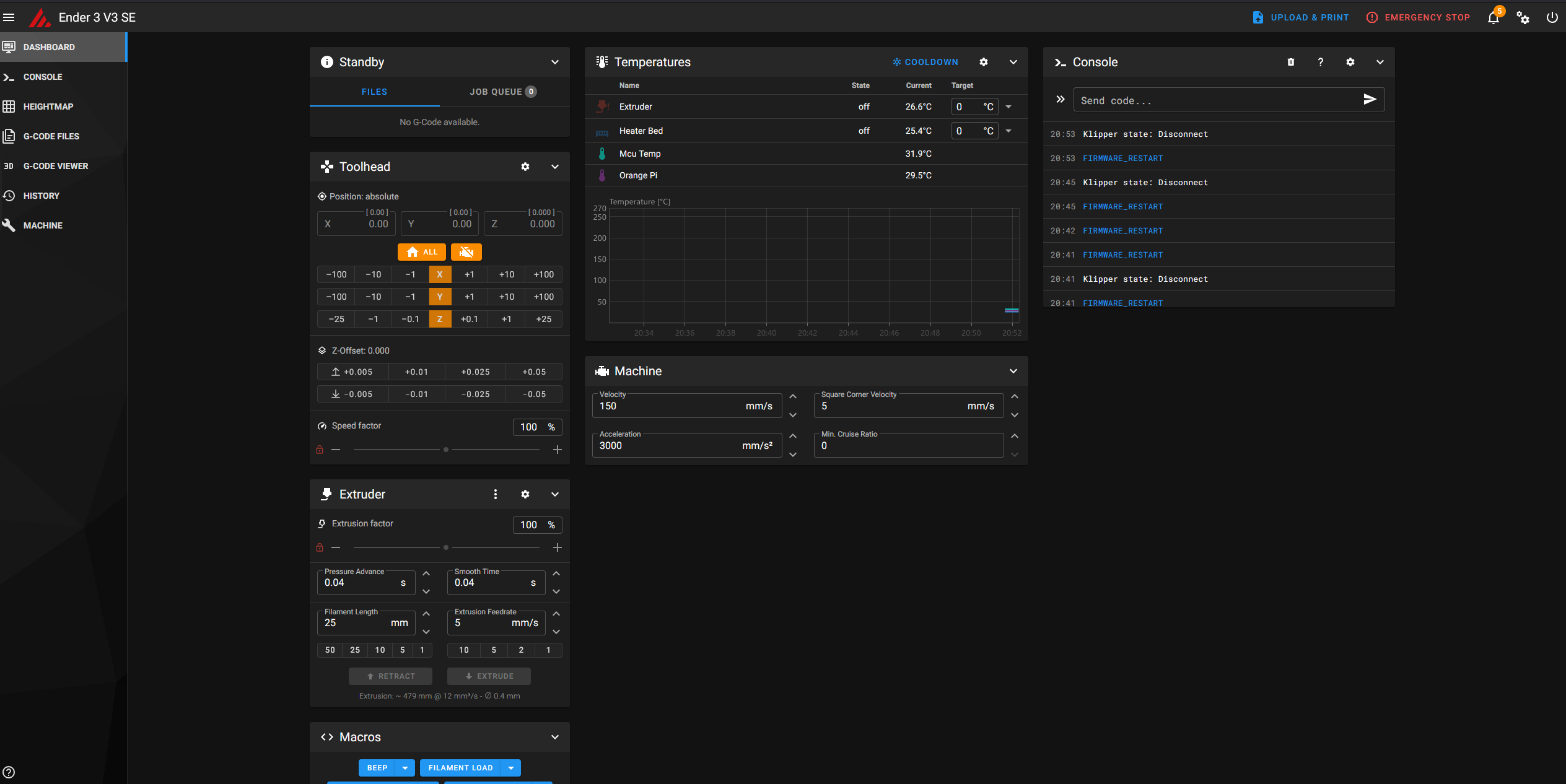Viewport: 1566px width, 784px height.
Task: Open G-Code Viewer page
Action: point(63,166)
